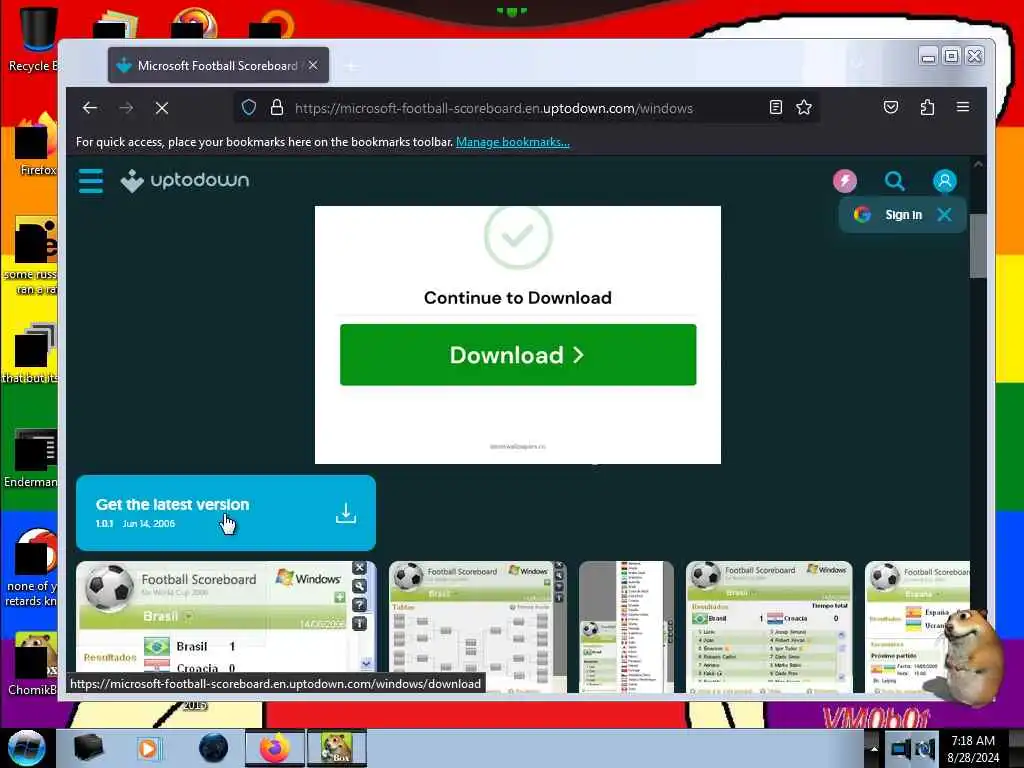Dismiss the Google Sign in prompt
The image size is (1024, 768).
[944, 215]
